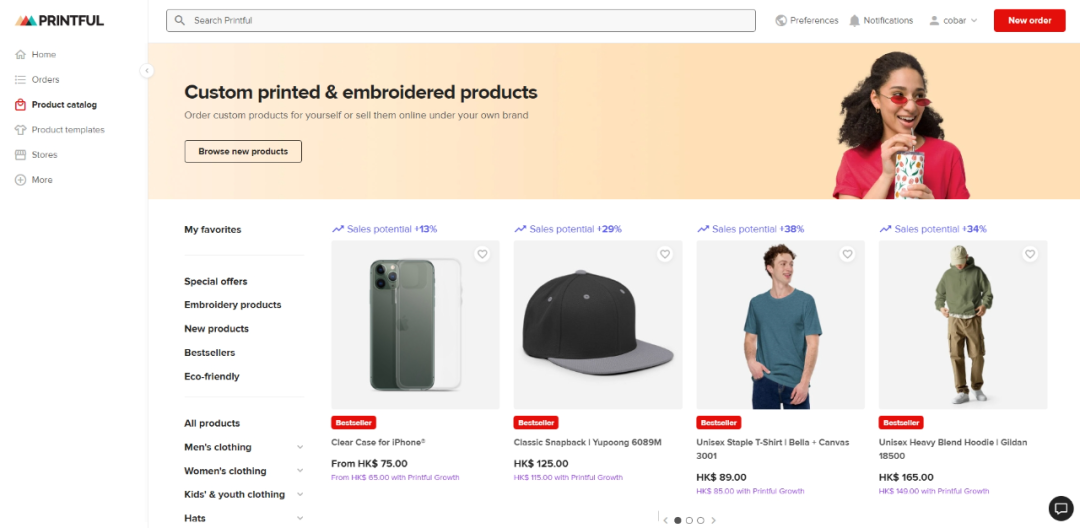Open Embroidery products category
Viewport: 1080px width, 528px height.
232,305
